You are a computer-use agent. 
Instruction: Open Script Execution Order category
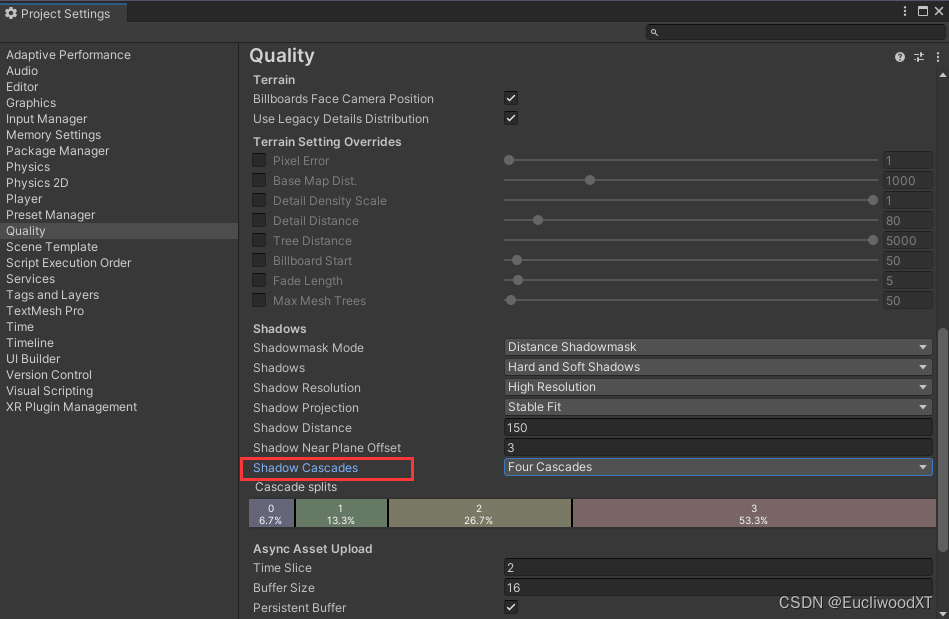68,263
